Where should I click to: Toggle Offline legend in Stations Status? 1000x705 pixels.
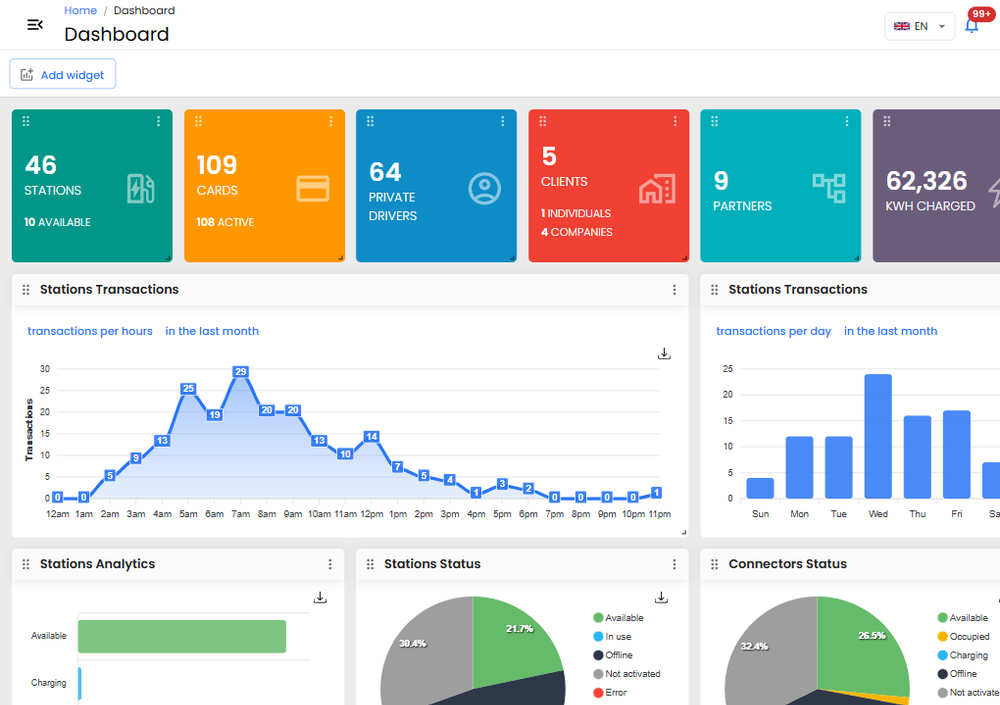(x=613, y=655)
